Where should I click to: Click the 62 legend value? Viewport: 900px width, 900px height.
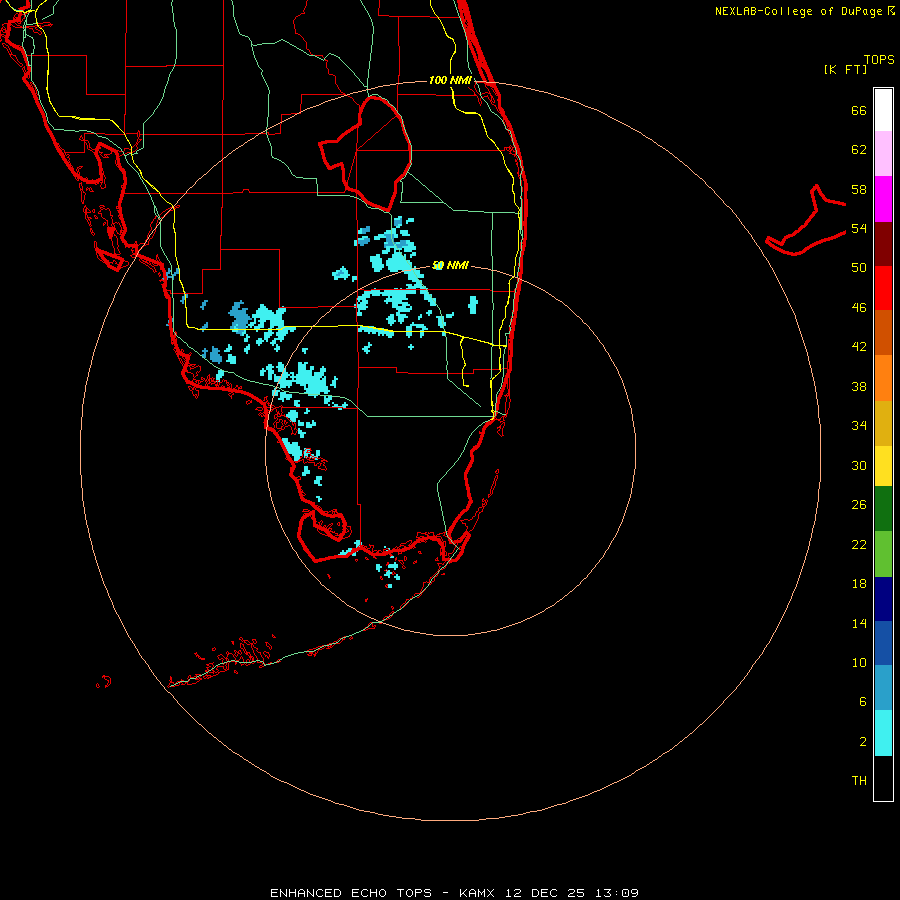(859, 150)
